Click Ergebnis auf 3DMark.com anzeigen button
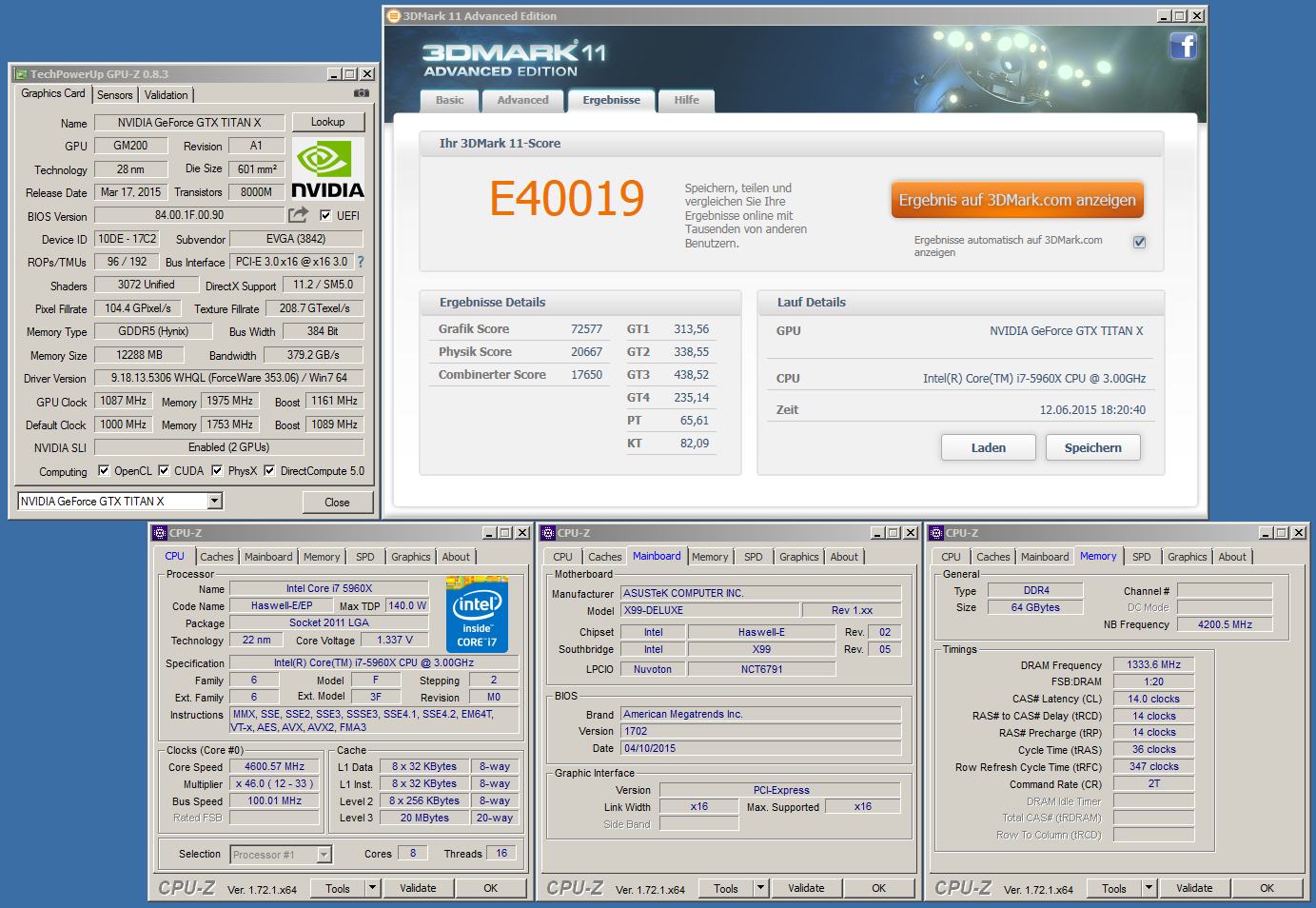This screenshot has height=908, width=1316. pyautogui.click(x=1017, y=200)
